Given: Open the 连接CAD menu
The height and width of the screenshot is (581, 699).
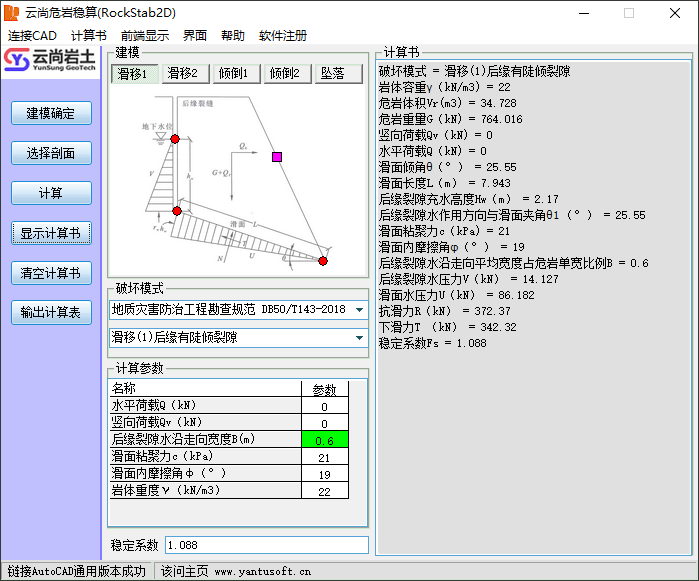Looking at the screenshot, I should pyautogui.click(x=33, y=35).
